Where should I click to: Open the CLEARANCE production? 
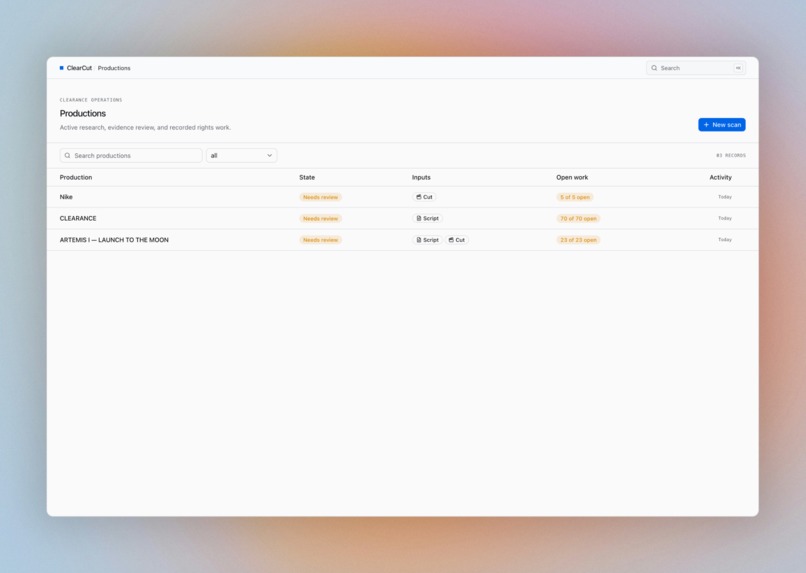tap(402, 218)
